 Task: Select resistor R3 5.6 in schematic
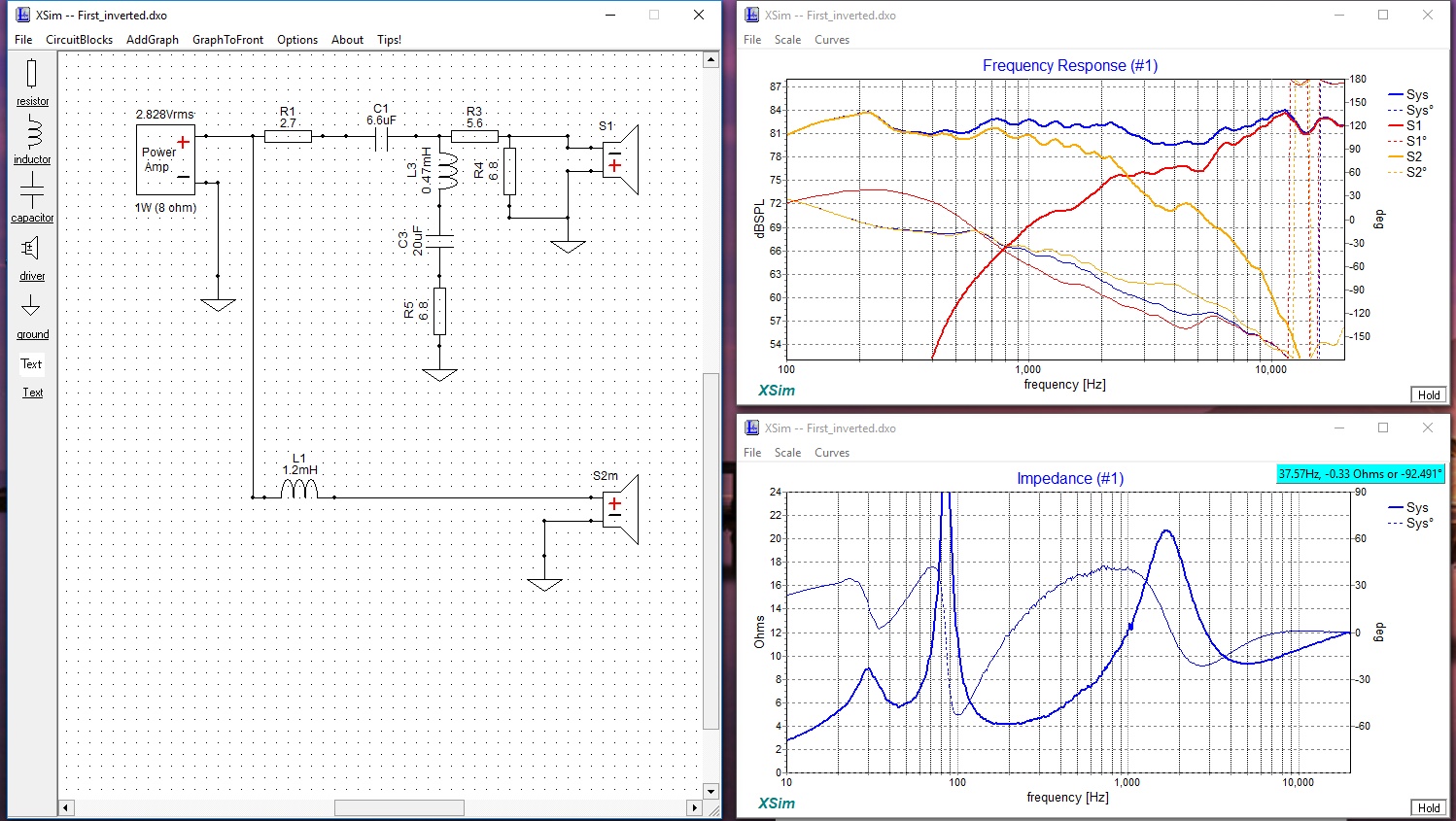click(x=474, y=136)
